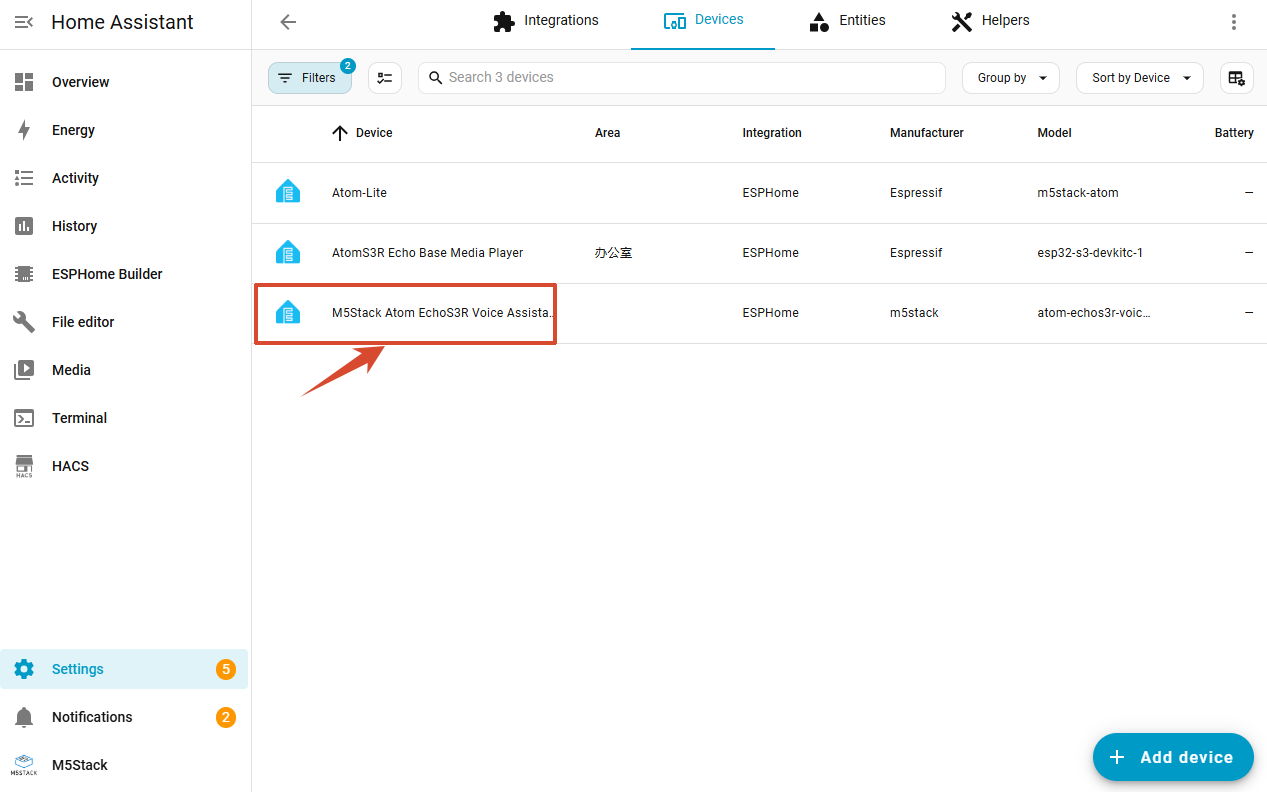Open the three-dot overflow menu
1267x792 pixels.
(1233, 22)
